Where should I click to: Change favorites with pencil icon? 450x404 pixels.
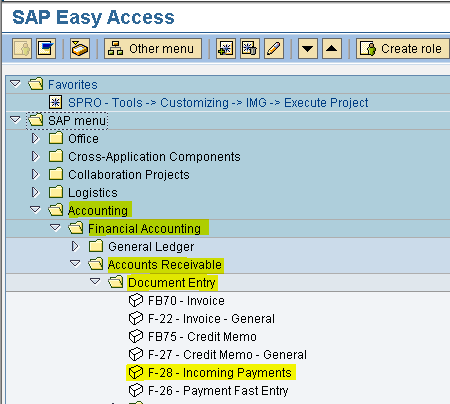point(274,49)
